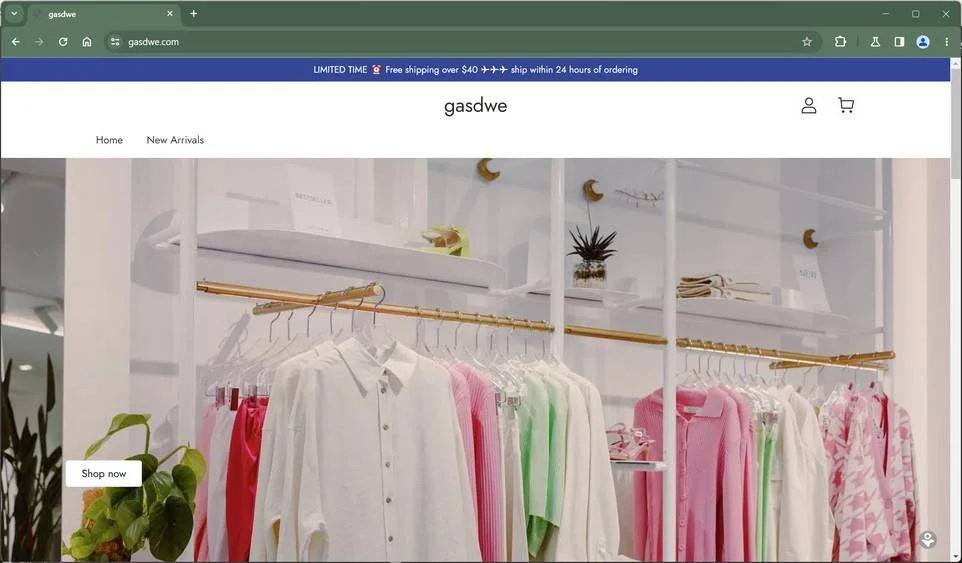This screenshot has width=962, height=563.
Task: Go back with the browser back arrow
Action: click(16, 42)
